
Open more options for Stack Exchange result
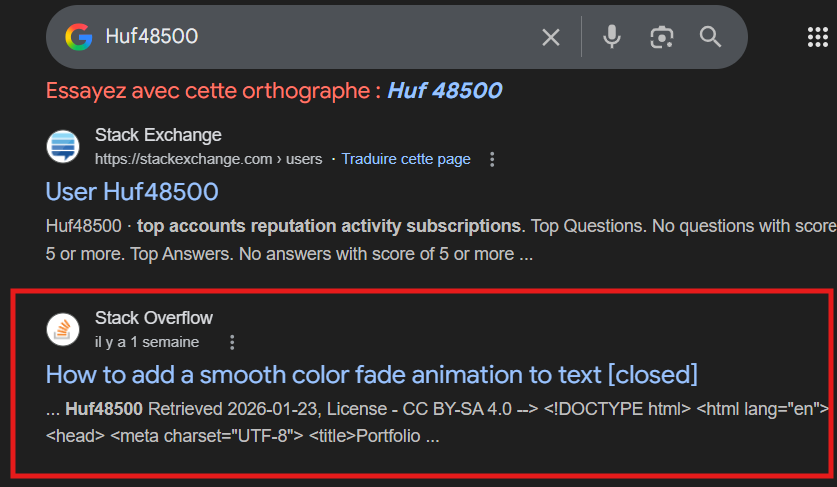[x=491, y=159]
